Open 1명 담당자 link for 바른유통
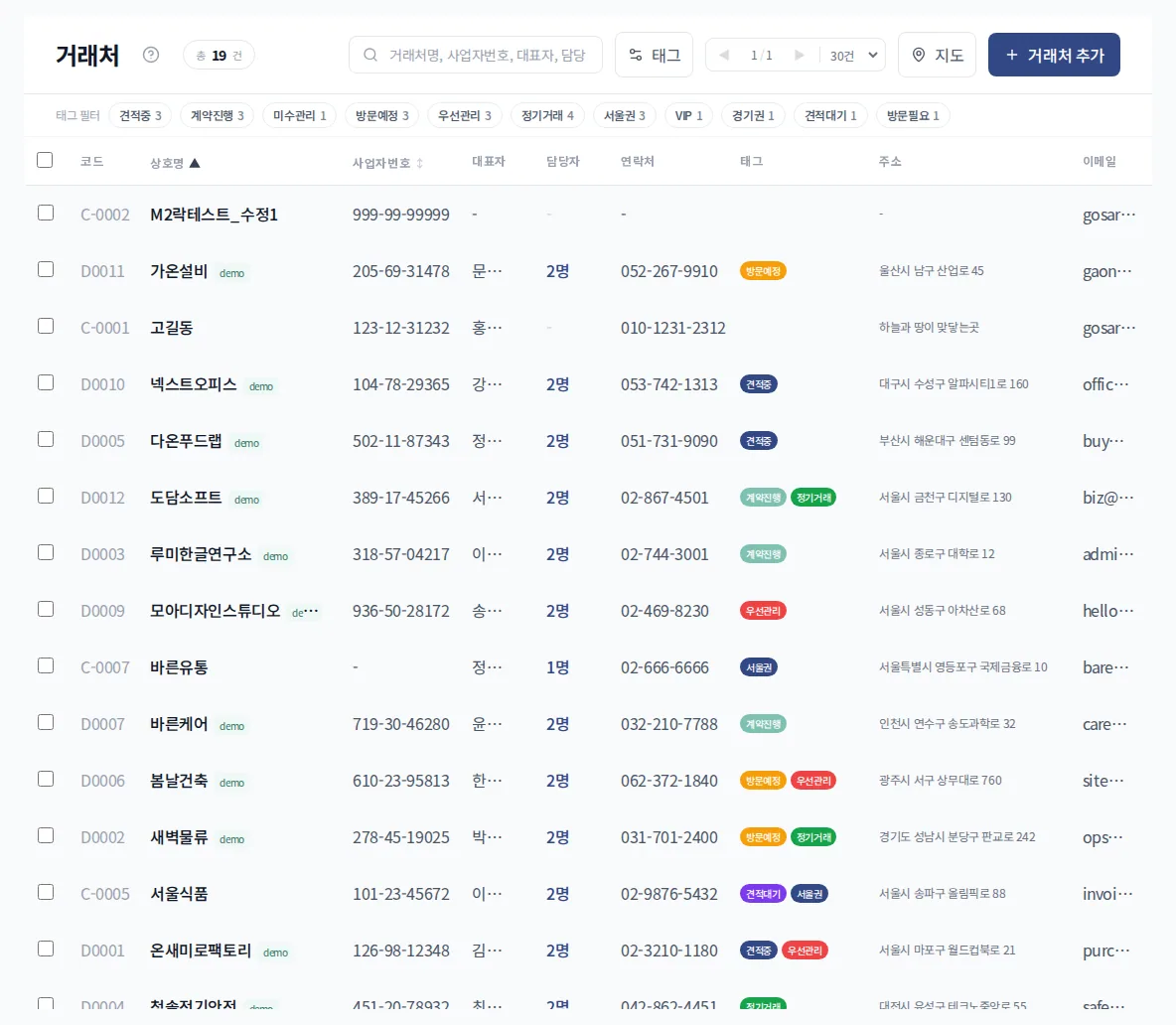This screenshot has height=1025, width=1176. (x=557, y=667)
